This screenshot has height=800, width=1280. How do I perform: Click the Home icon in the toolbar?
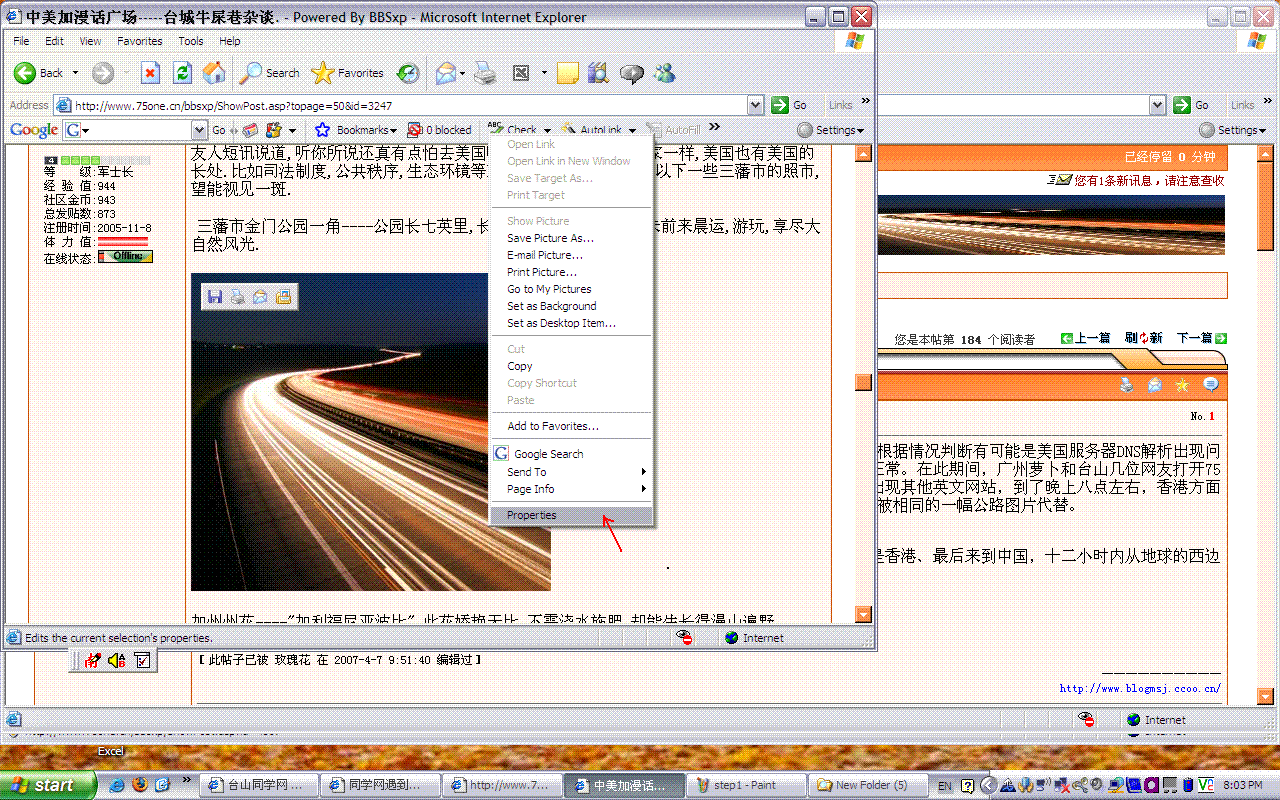pos(214,73)
